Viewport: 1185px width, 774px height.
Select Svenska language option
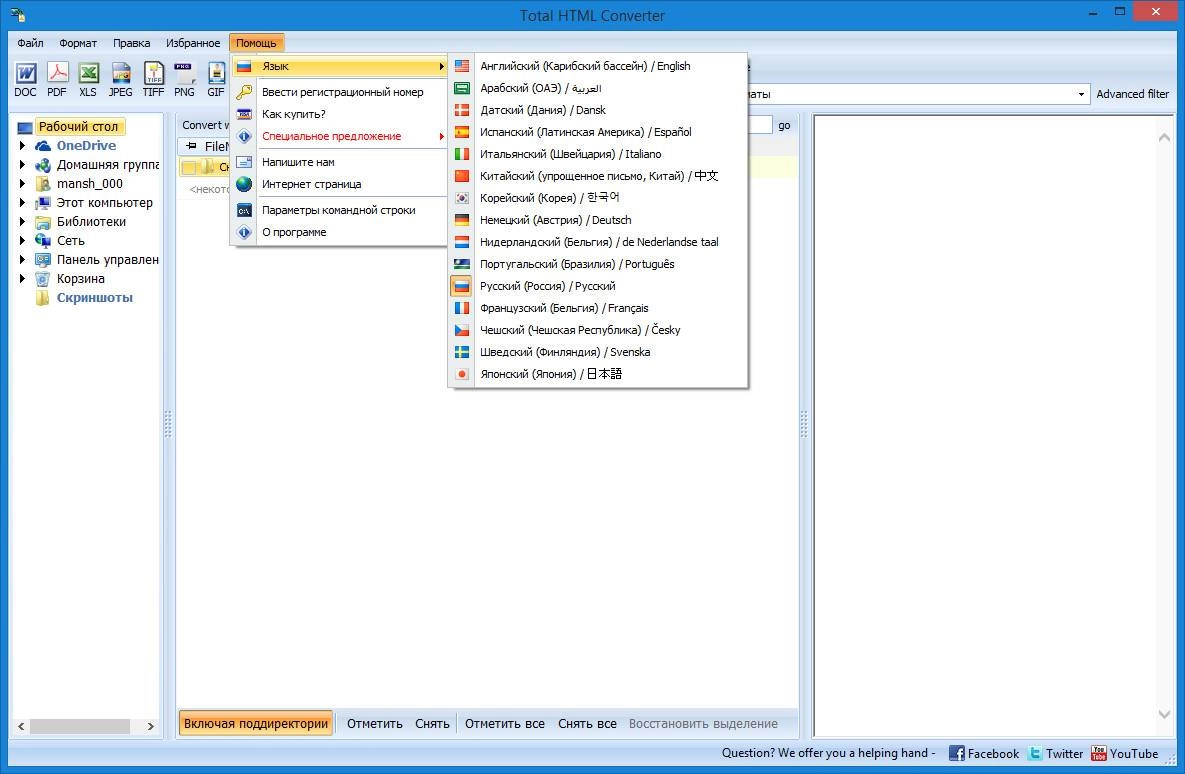(598, 351)
